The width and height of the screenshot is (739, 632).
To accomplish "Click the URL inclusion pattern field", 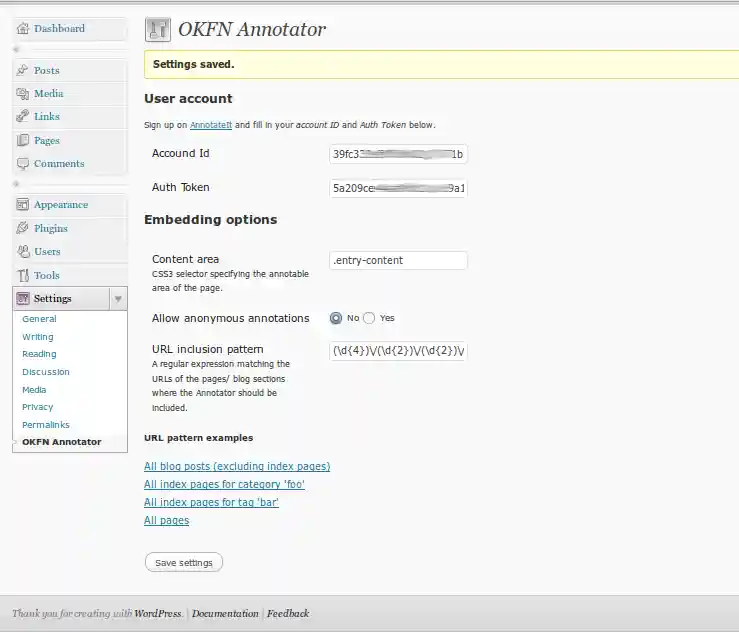I will 398,351.
